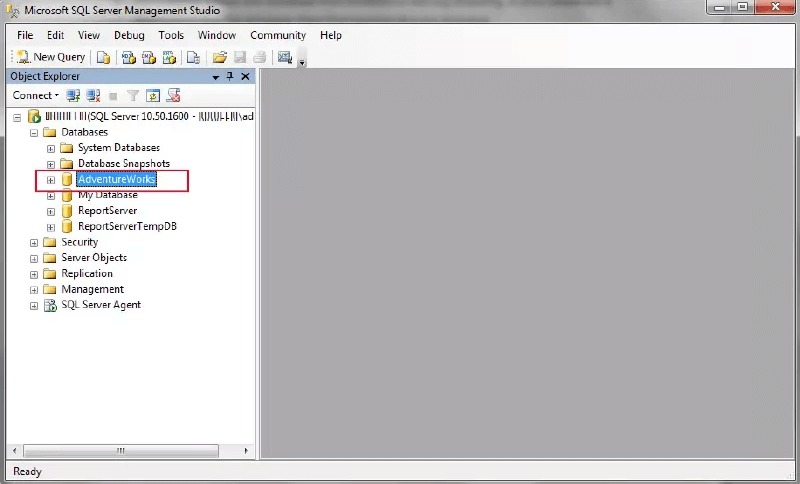Click the Print icon in toolbar
This screenshot has height=484, width=800.
click(x=260, y=58)
